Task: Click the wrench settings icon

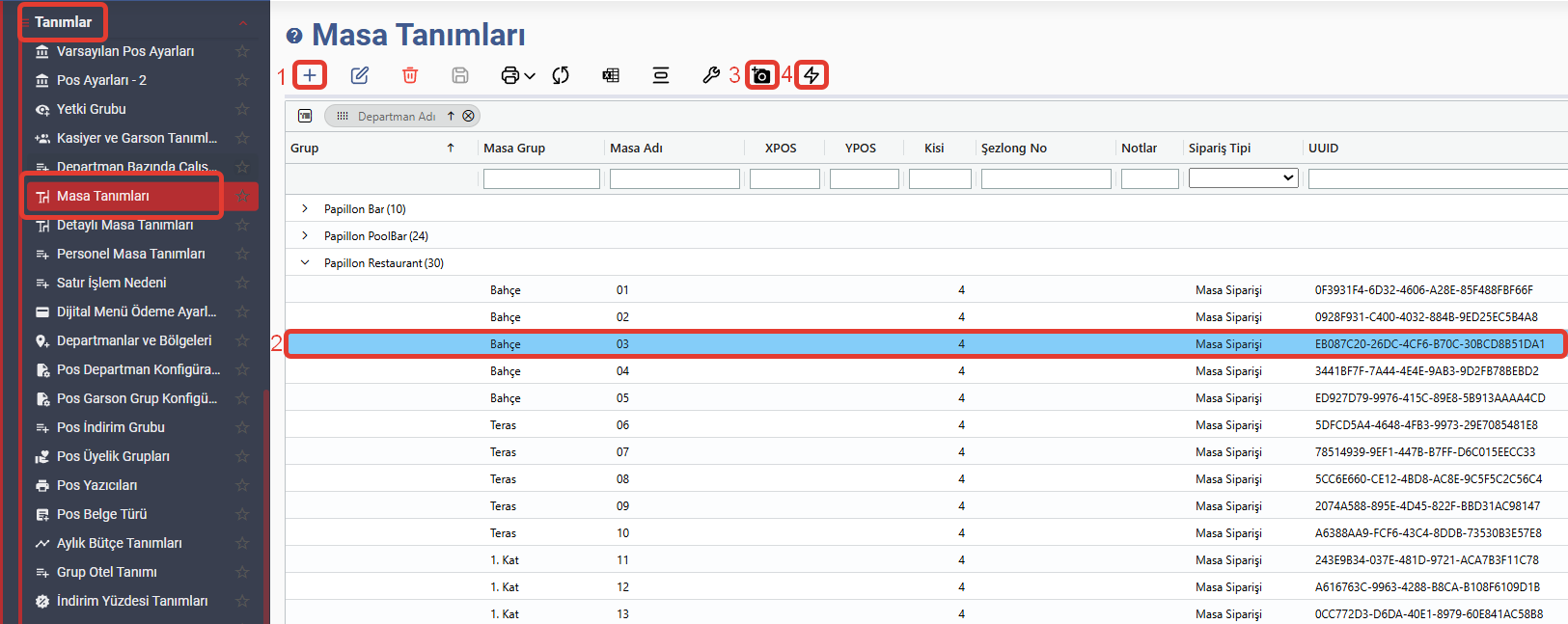Action: pyautogui.click(x=711, y=75)
